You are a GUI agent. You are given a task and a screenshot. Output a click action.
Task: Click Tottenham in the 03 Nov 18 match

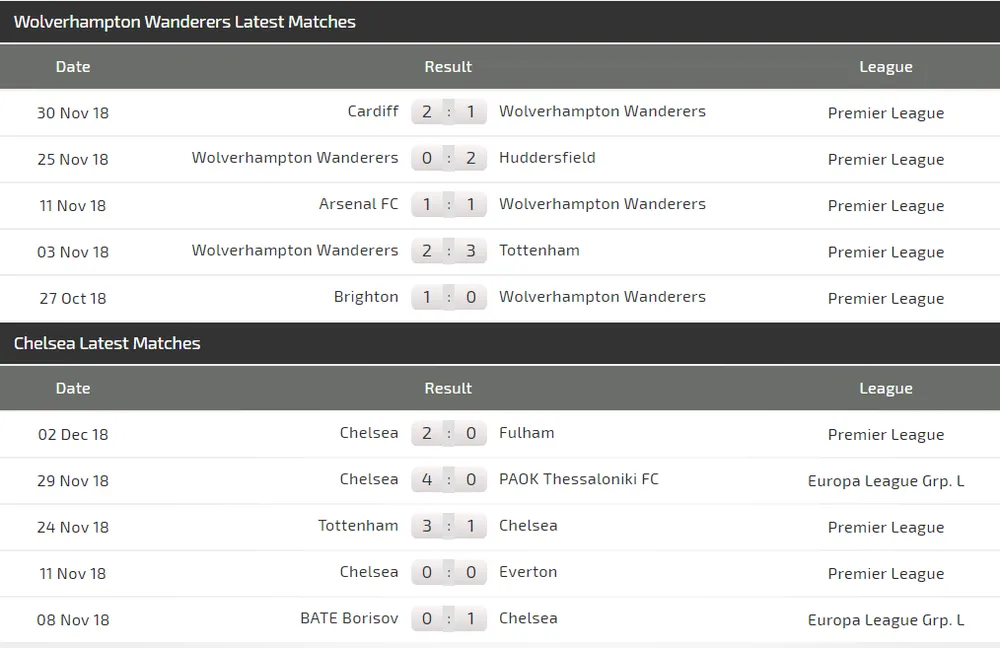(x=539, y=250)
